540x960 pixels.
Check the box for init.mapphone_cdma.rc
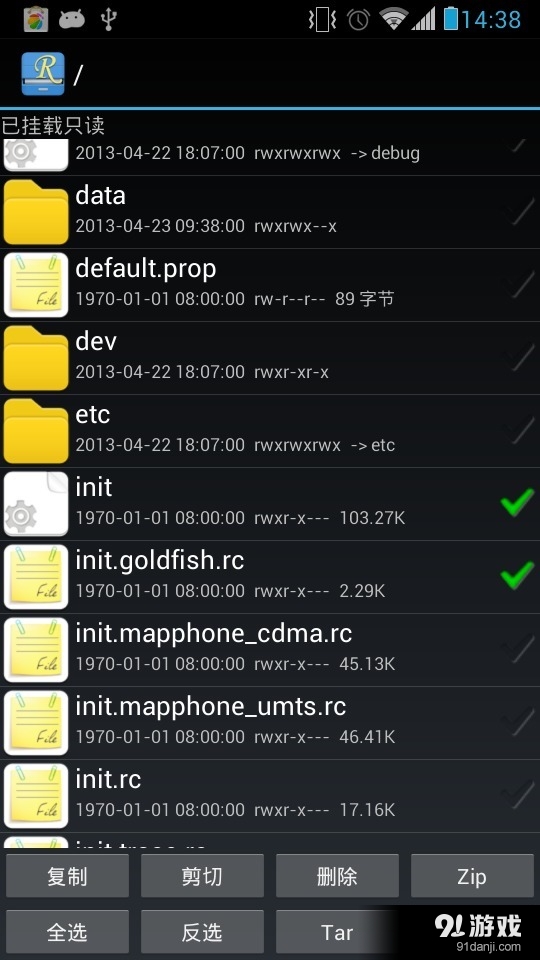(517, 649)
